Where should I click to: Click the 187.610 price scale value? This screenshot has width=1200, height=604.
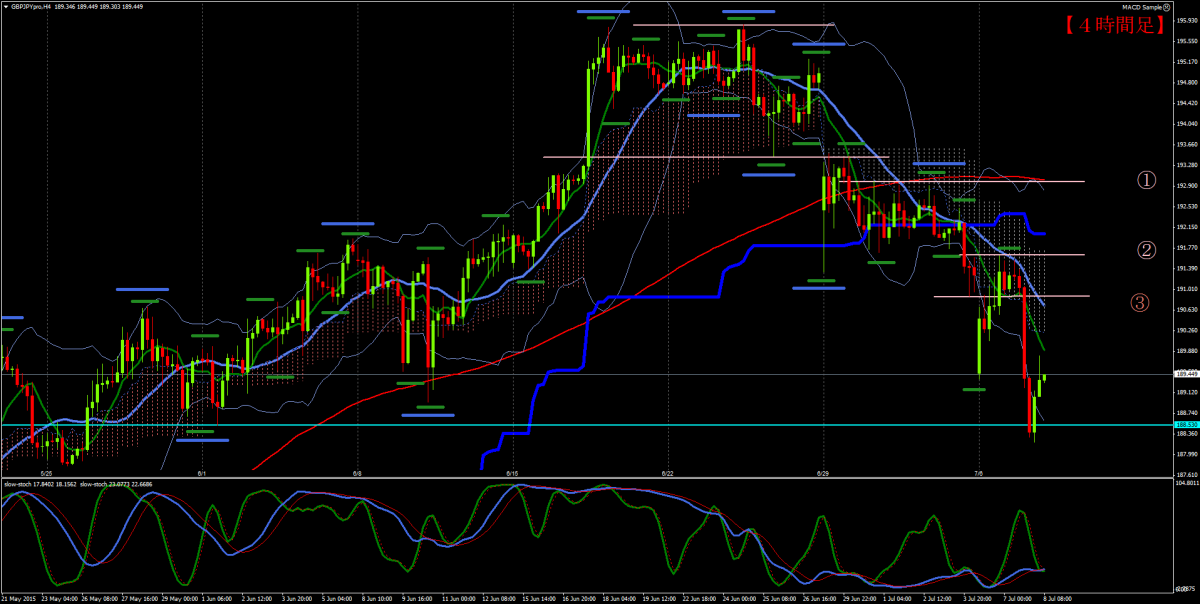(1188, 475)
